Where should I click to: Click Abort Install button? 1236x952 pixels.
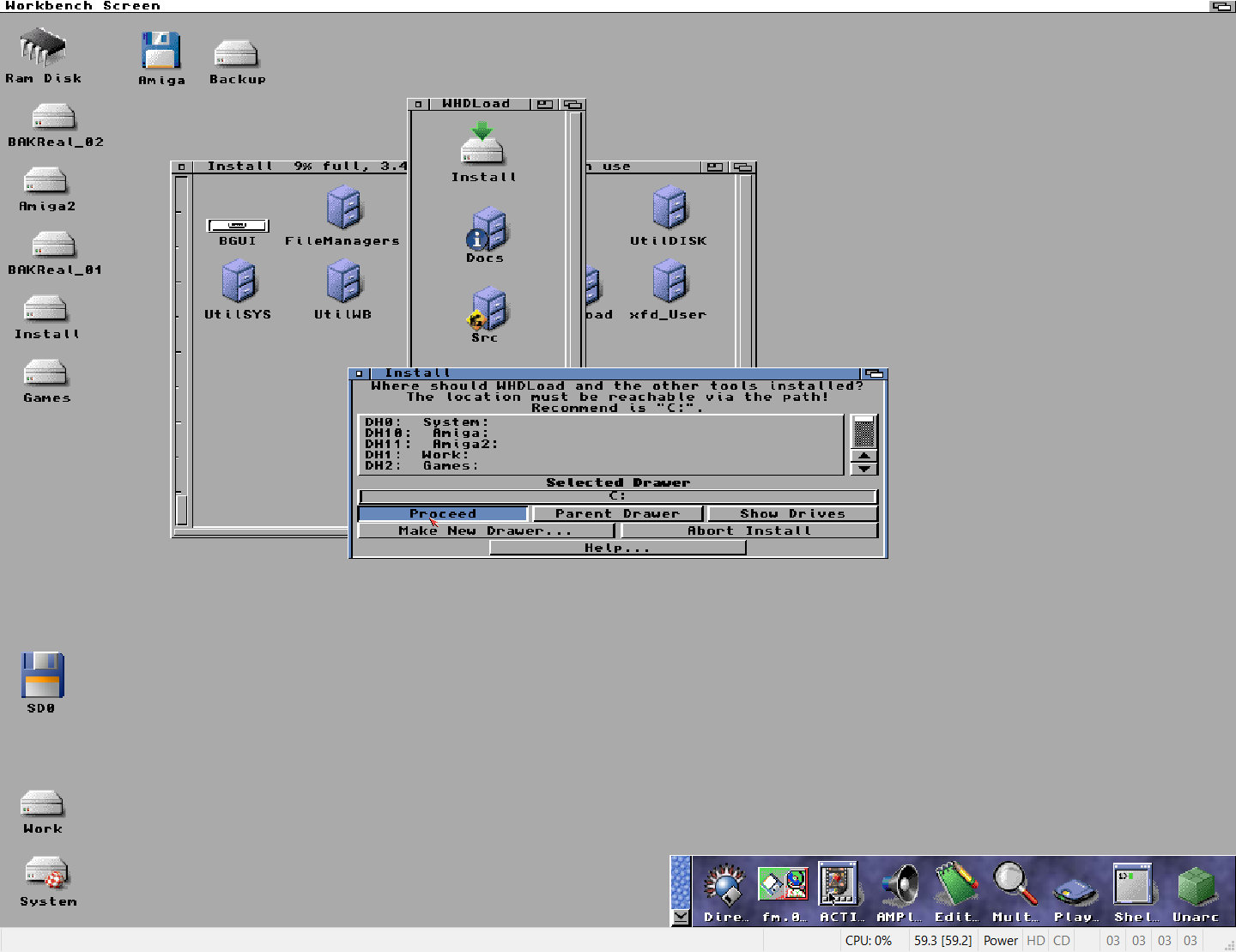(x=748, y=531)
